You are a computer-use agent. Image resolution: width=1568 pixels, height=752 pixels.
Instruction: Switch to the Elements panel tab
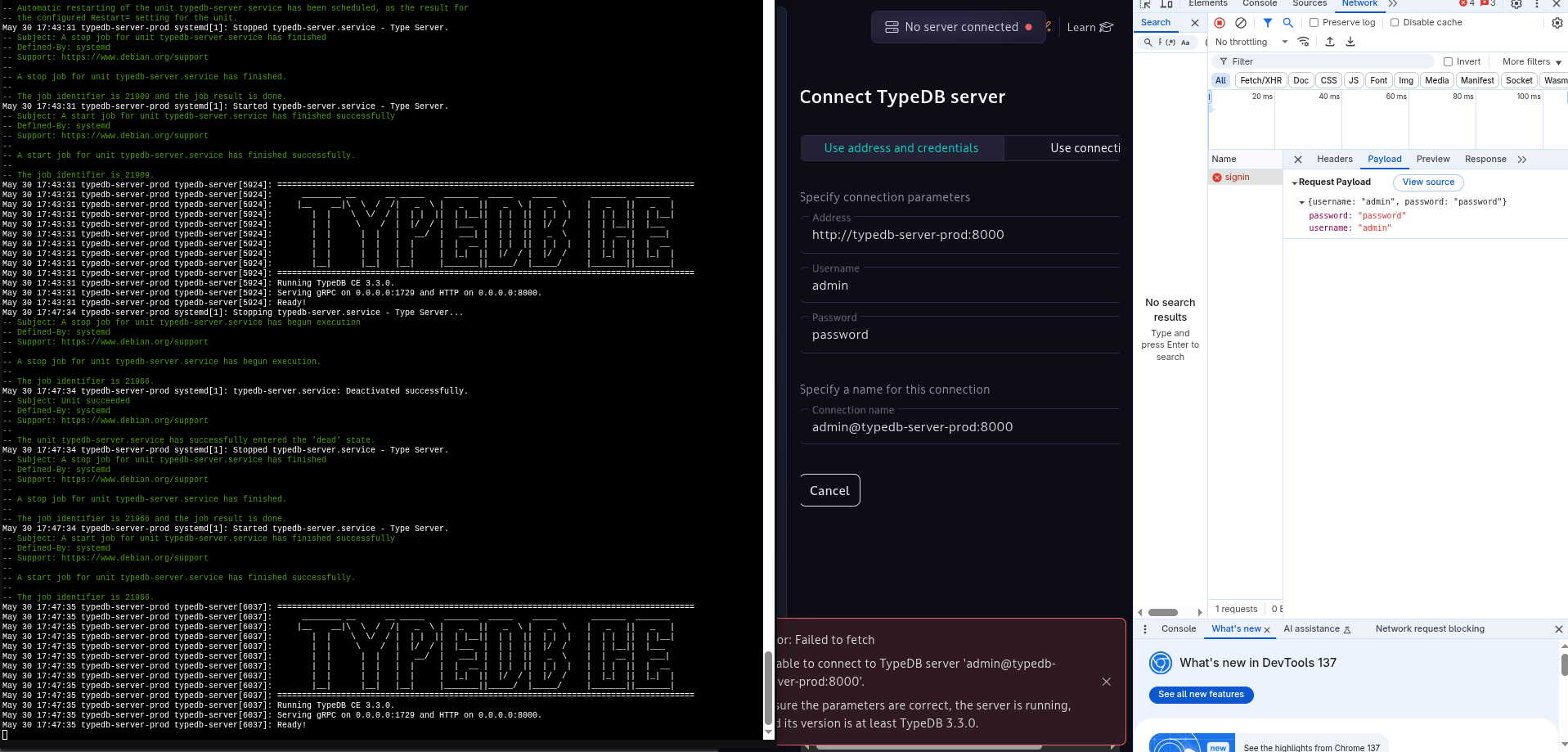(1207, 3)
